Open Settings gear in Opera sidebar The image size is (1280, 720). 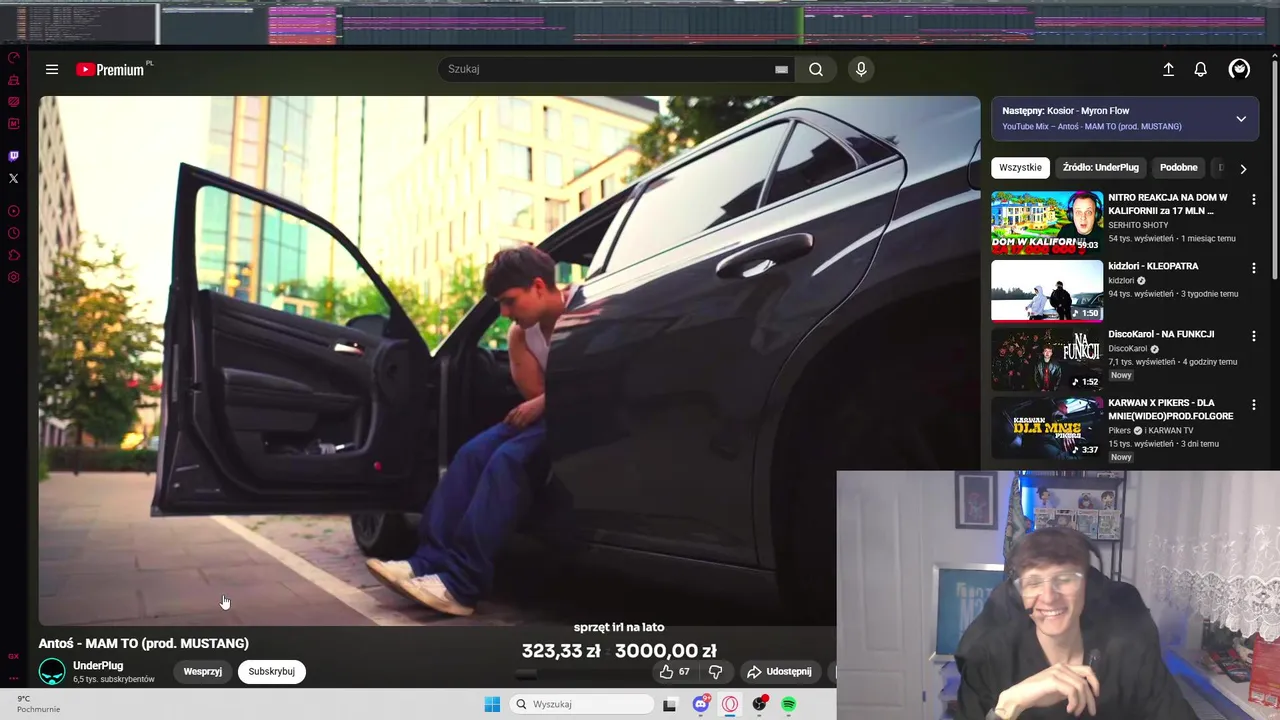click(x=14, y=277)
